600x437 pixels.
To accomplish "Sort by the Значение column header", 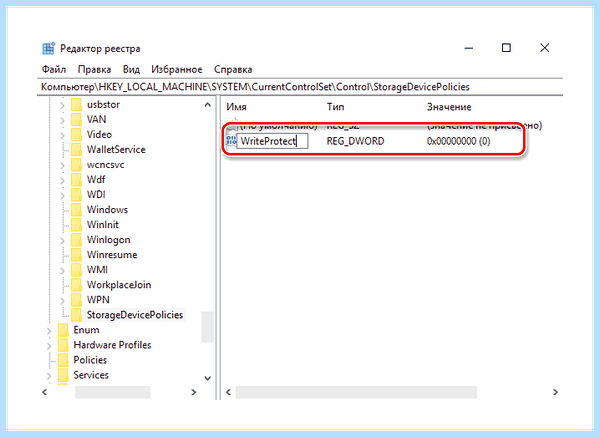I will 449,107.
